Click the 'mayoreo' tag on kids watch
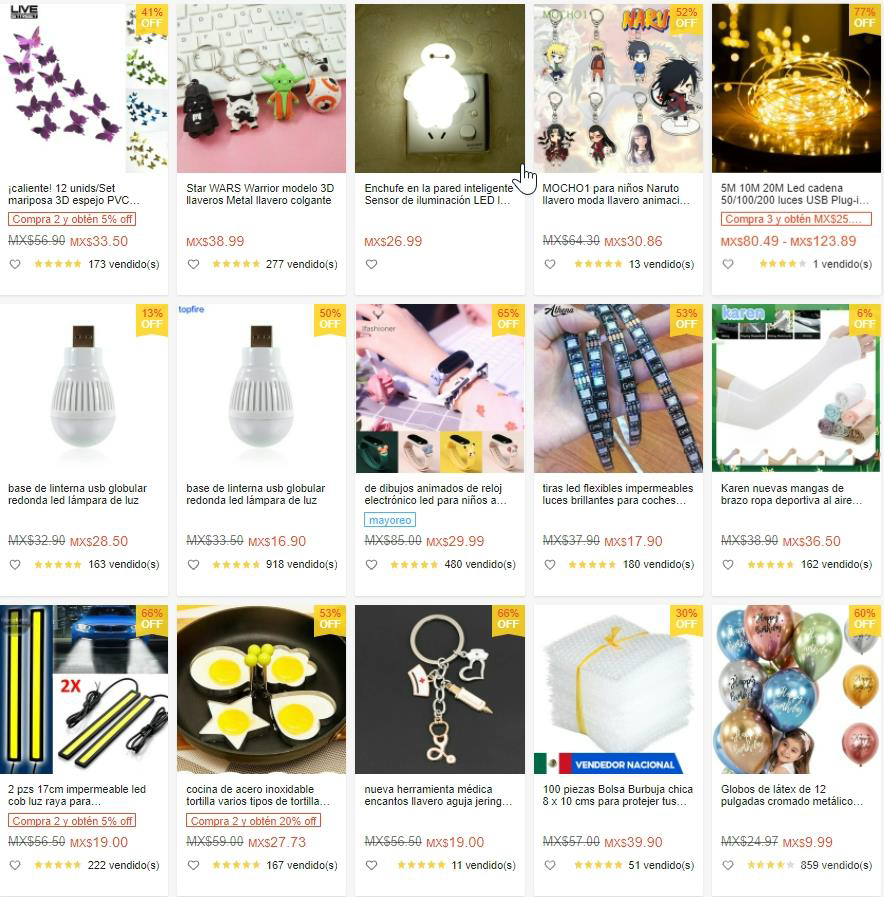 coord(390,520)
